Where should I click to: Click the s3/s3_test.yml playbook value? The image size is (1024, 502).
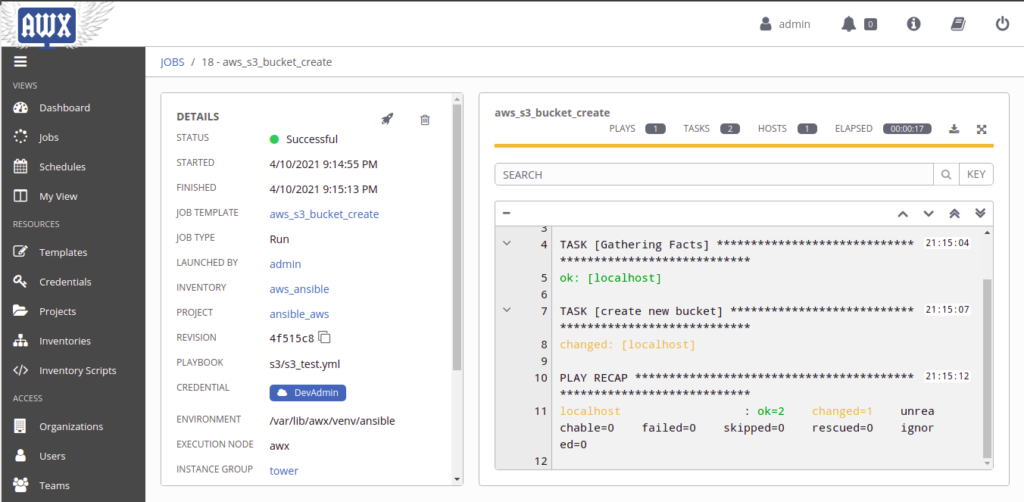coord(304,364)
